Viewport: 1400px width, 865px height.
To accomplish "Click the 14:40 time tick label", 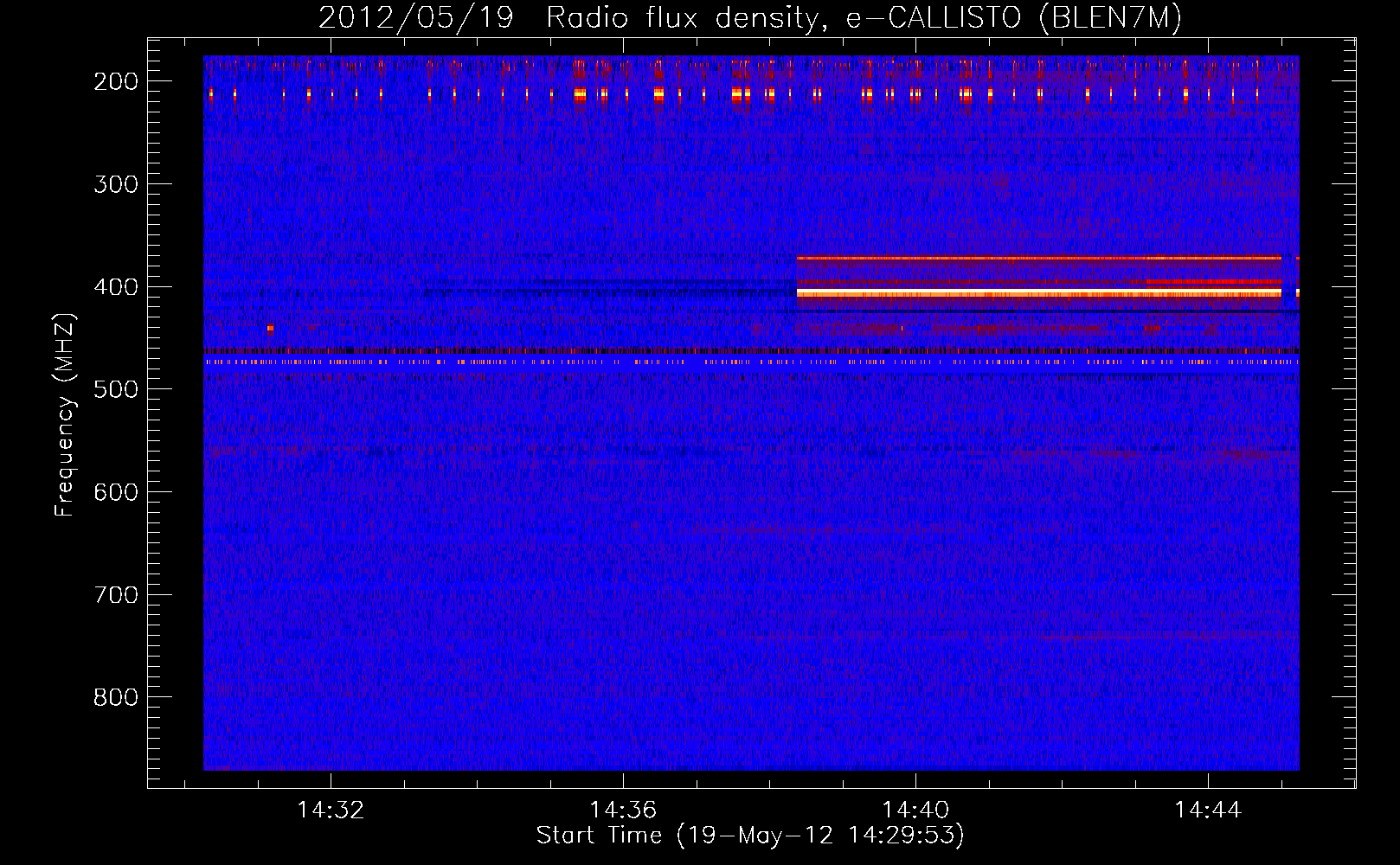I will (915, 811).
